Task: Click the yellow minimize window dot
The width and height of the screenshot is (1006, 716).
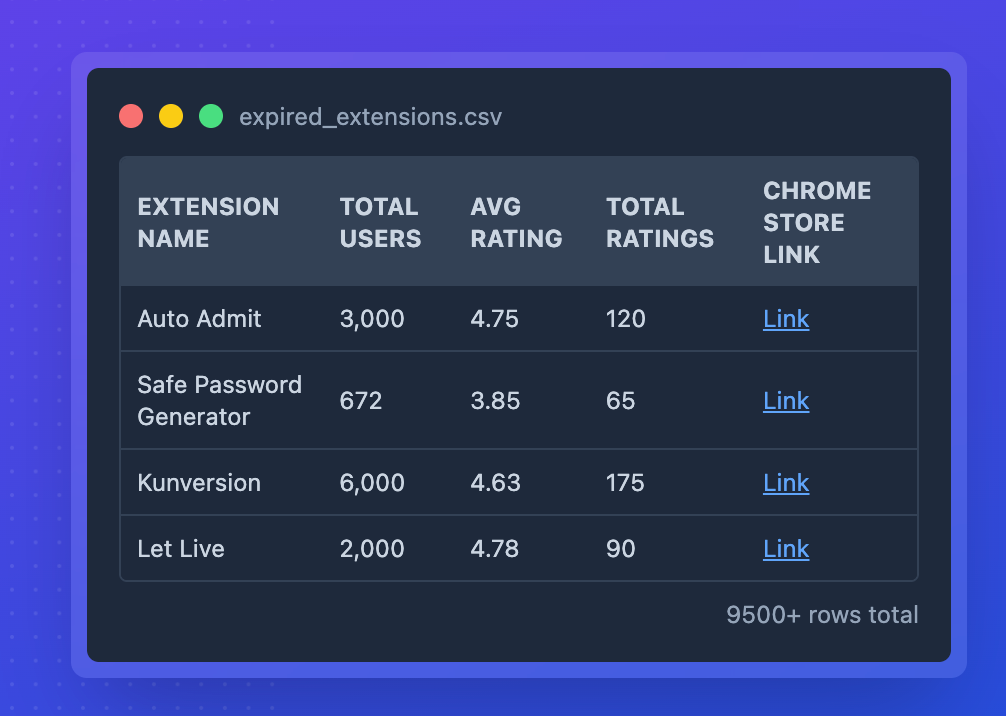Action: coord(171,116)
